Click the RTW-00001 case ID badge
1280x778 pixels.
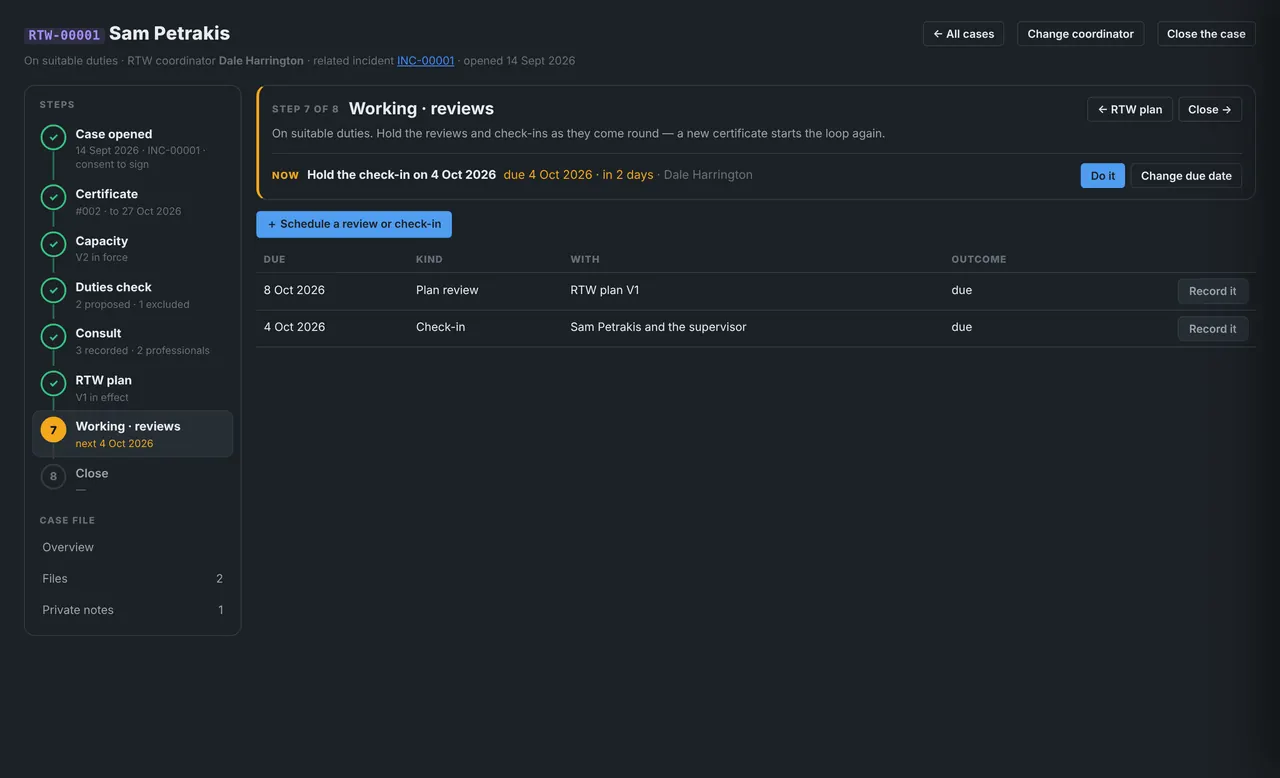tap(64, 35)
